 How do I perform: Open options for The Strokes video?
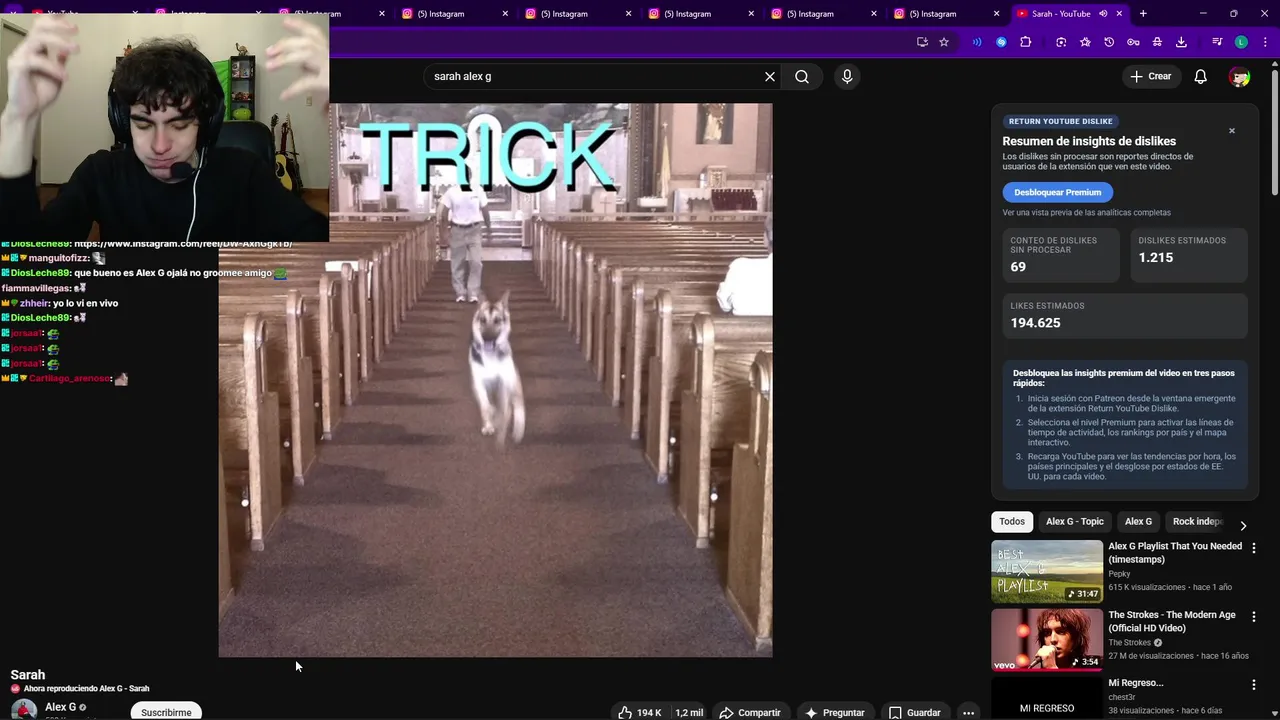1254,617
